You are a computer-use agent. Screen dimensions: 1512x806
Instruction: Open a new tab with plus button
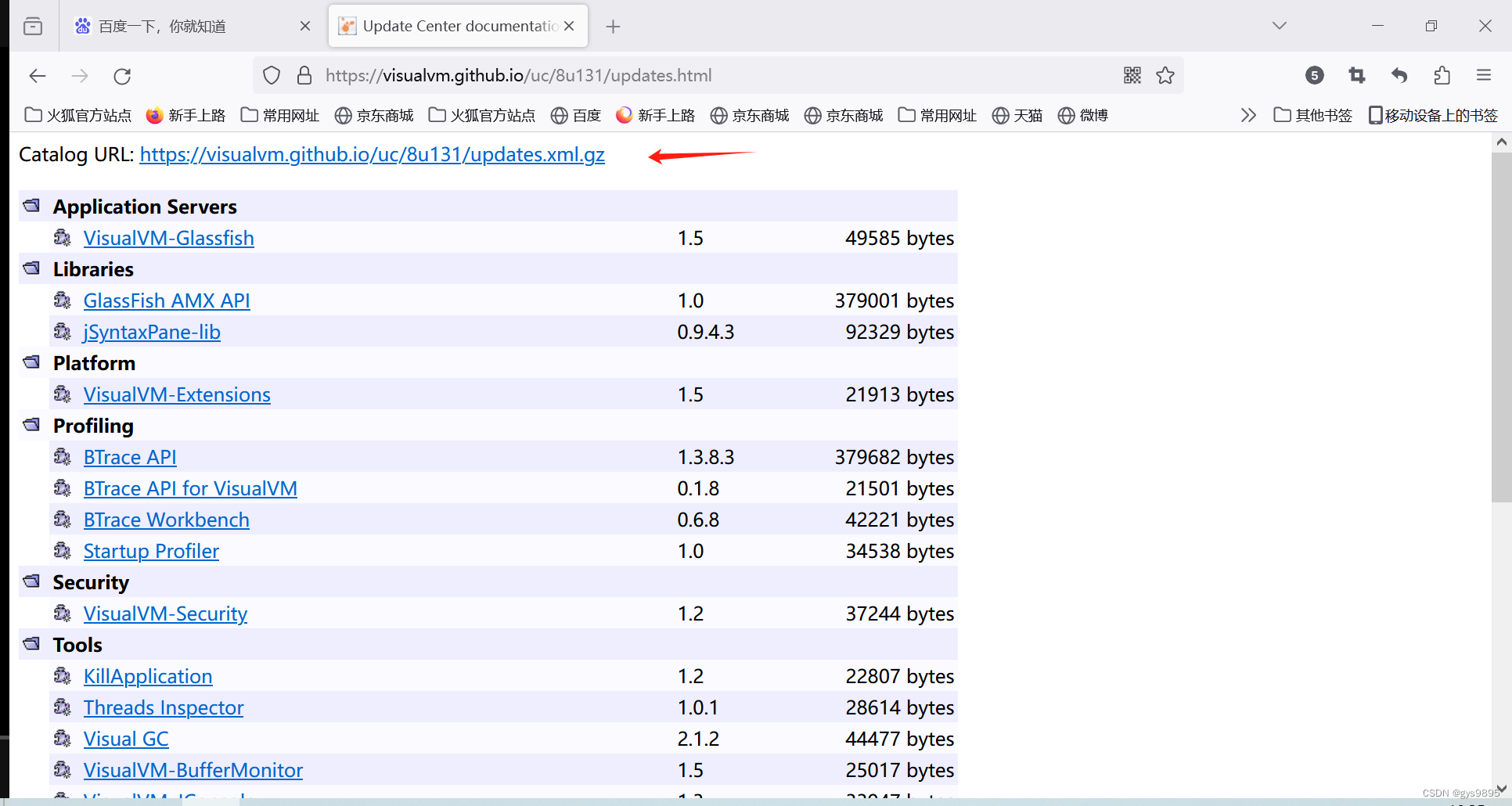click(614, 27)
